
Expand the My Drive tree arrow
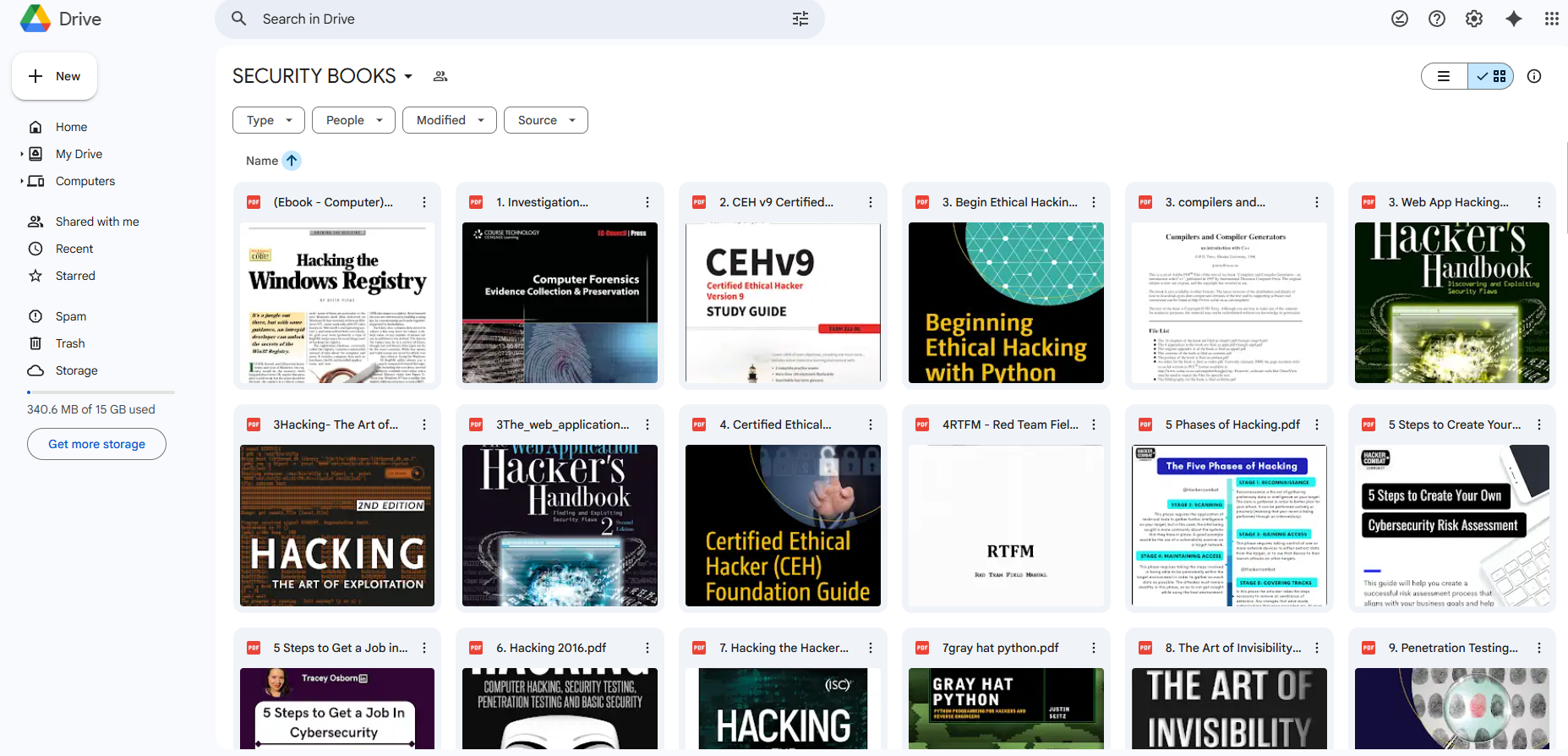[x=21, y=154]
